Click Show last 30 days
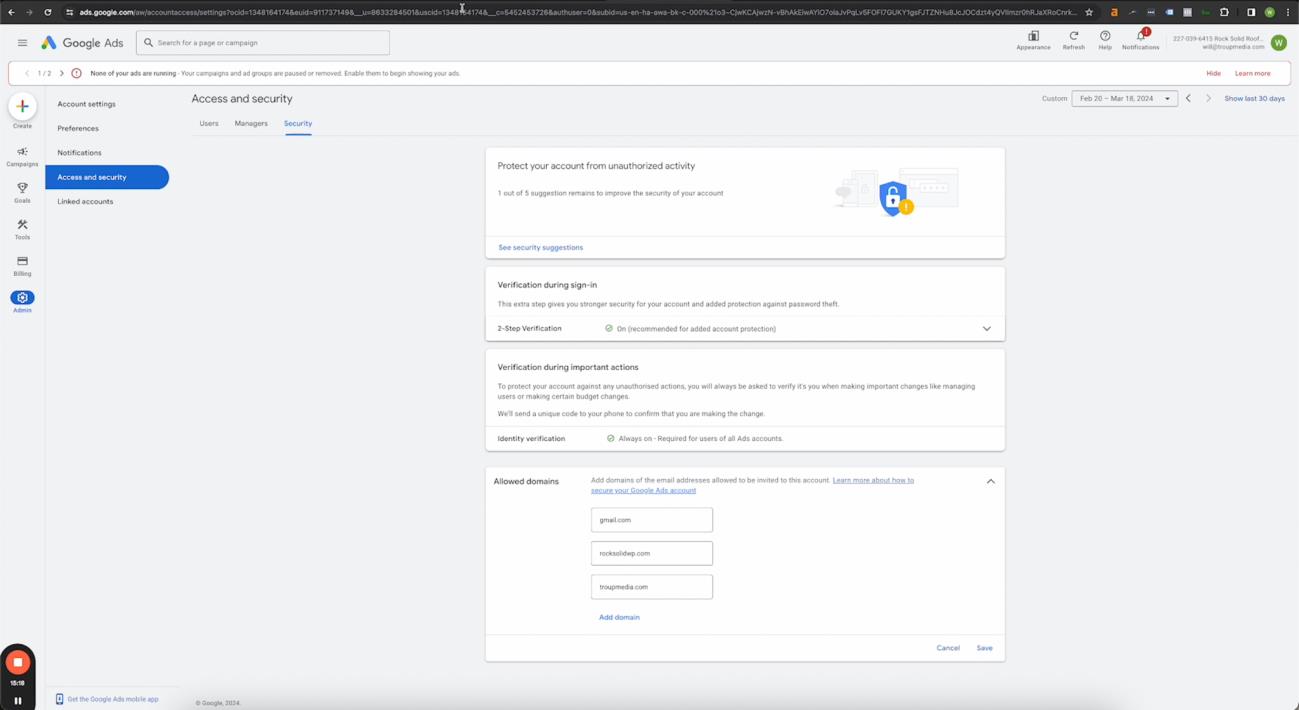This screenshot has height=710, width=1299. point(1254,99)
